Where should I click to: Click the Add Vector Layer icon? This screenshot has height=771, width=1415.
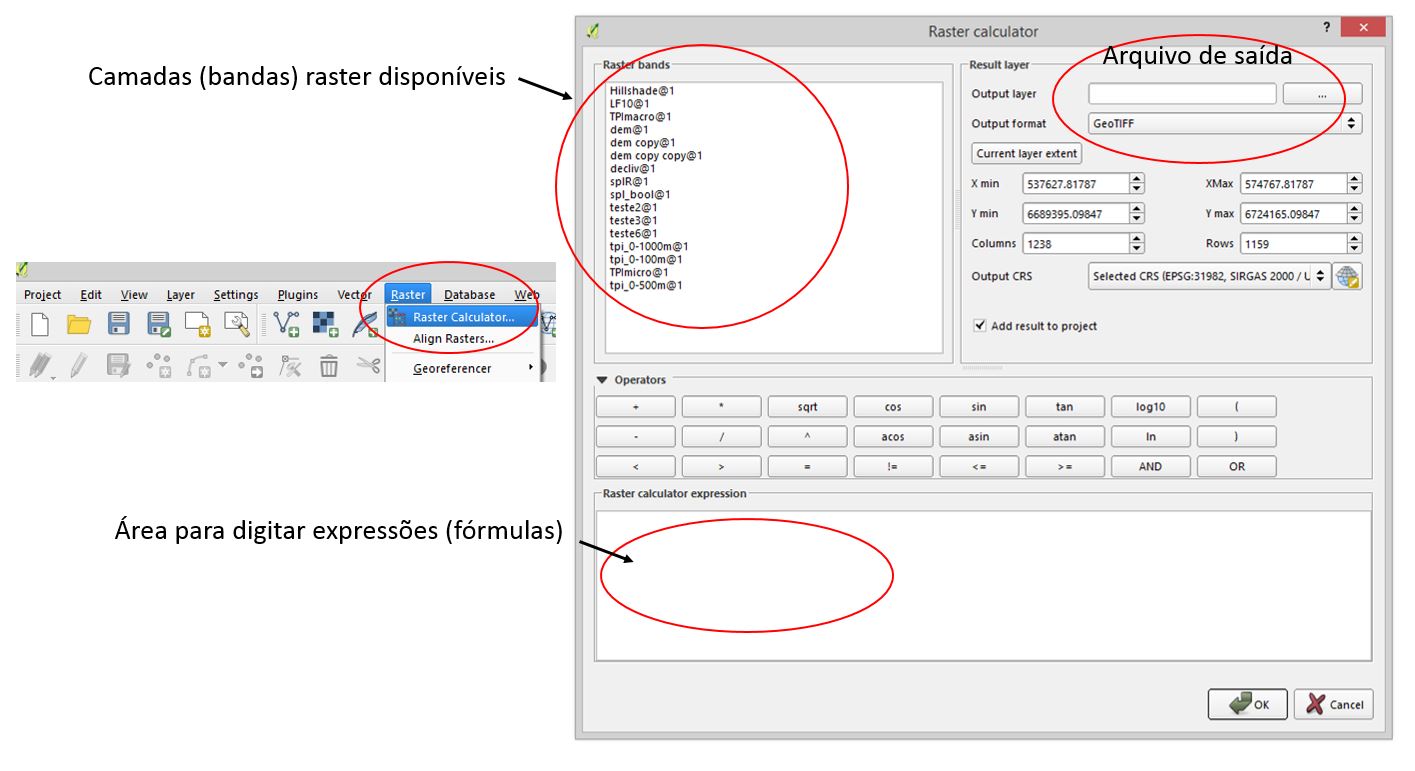point(287,323)
